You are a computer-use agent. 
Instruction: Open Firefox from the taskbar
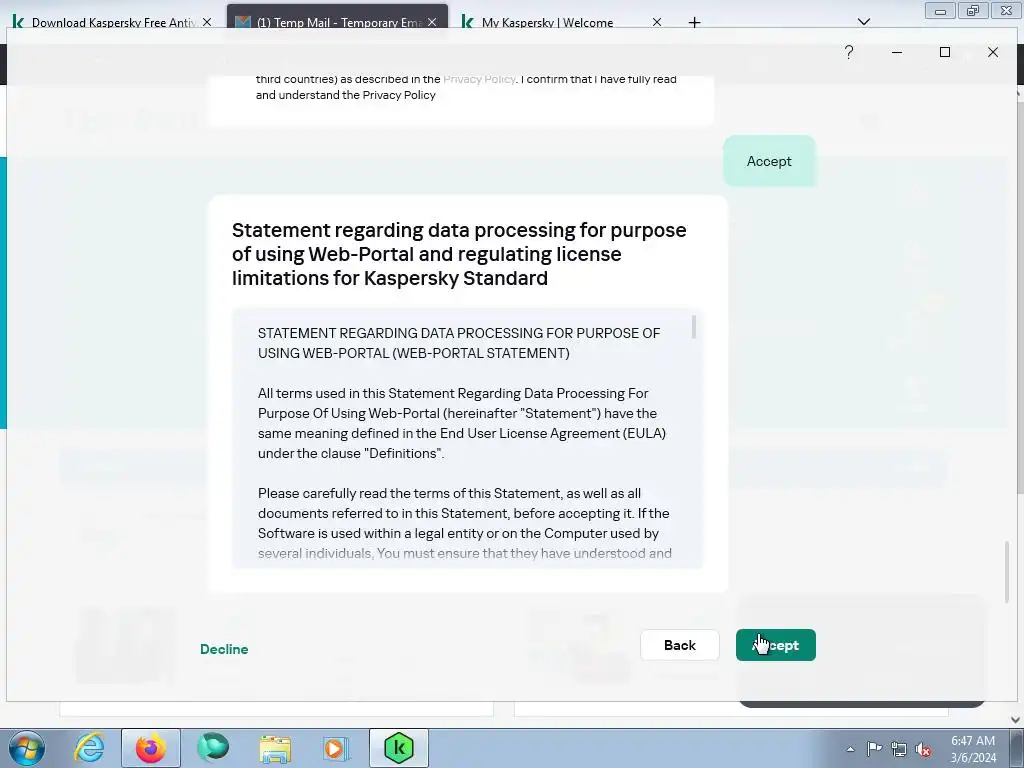coord(151,748)
